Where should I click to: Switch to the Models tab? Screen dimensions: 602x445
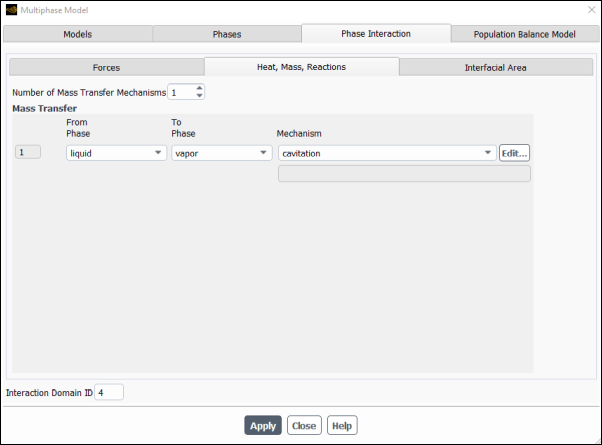[78, 34]
